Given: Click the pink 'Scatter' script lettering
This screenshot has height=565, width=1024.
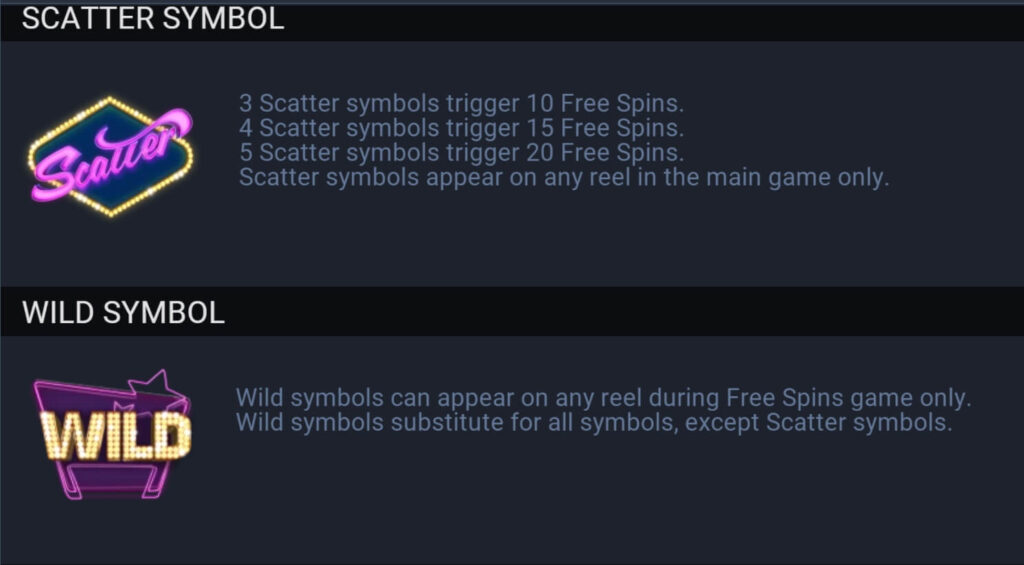Looking at the screenshot, I should click(112, 154).
